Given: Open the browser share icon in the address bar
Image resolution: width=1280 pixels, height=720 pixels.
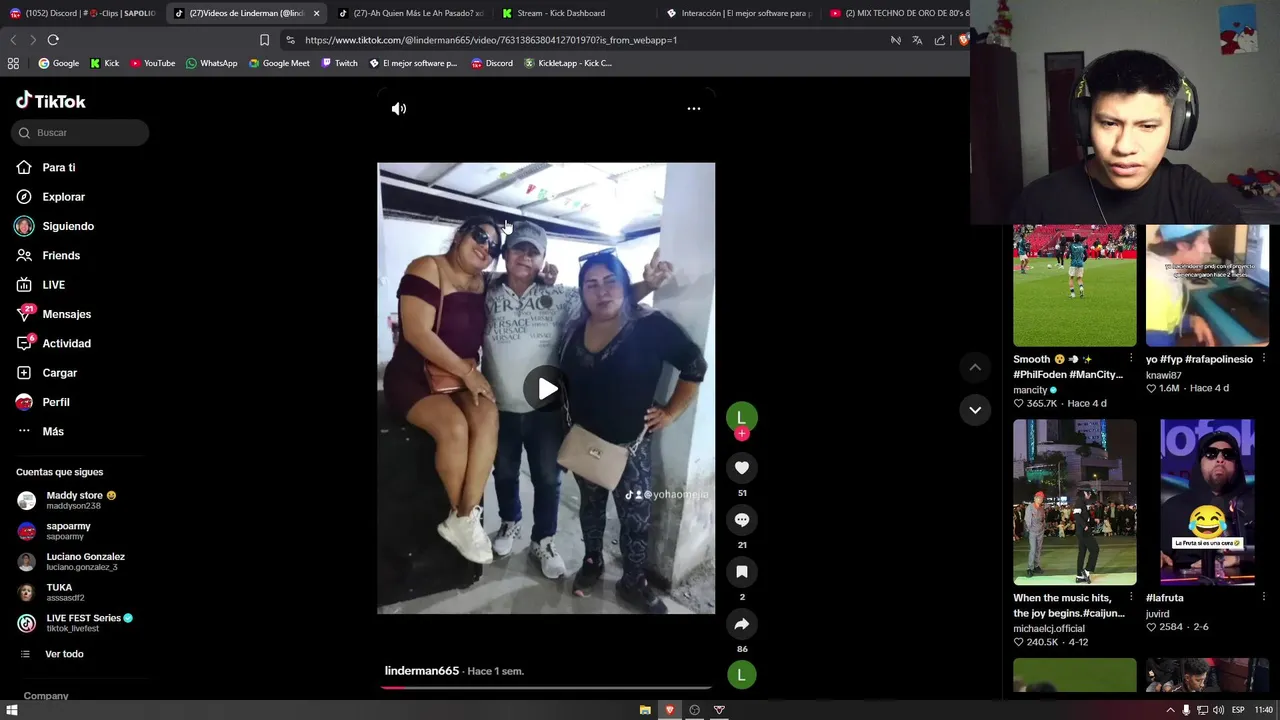Looking at the screenshot, I should tap(940, 40).
